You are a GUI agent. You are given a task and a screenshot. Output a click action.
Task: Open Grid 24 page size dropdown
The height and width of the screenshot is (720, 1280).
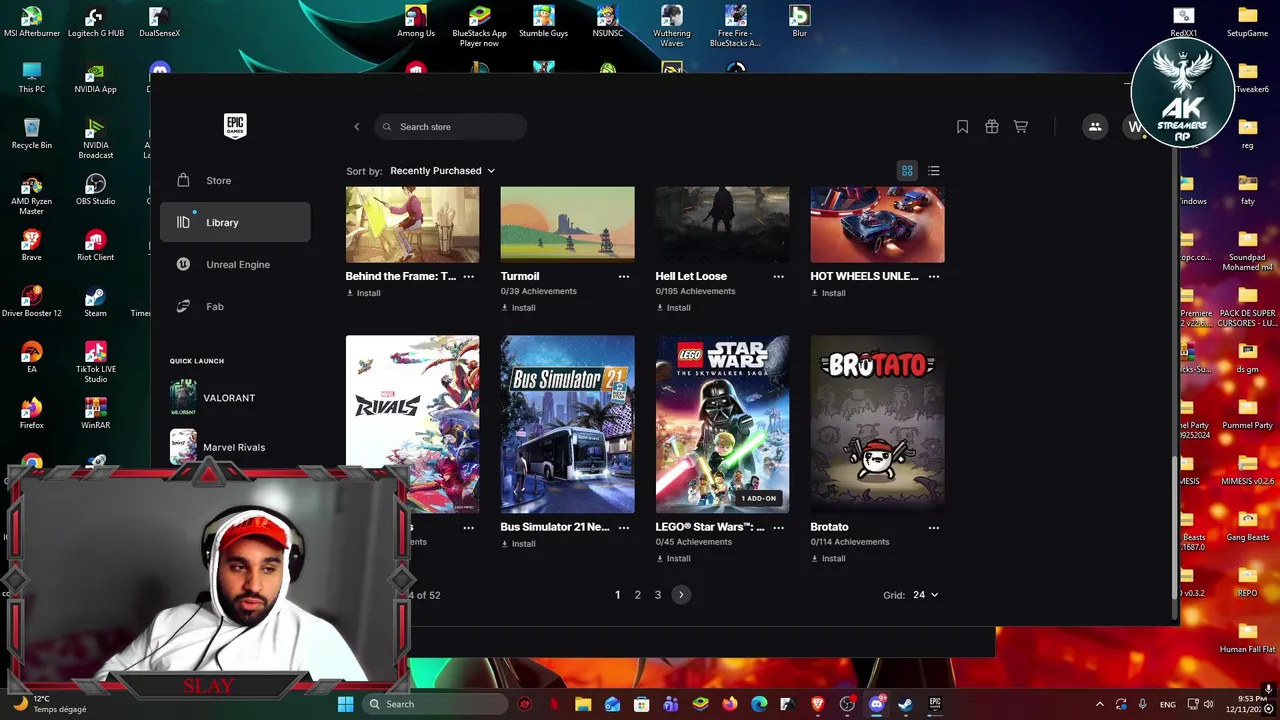pyautogui.click(x=925, y=595)
